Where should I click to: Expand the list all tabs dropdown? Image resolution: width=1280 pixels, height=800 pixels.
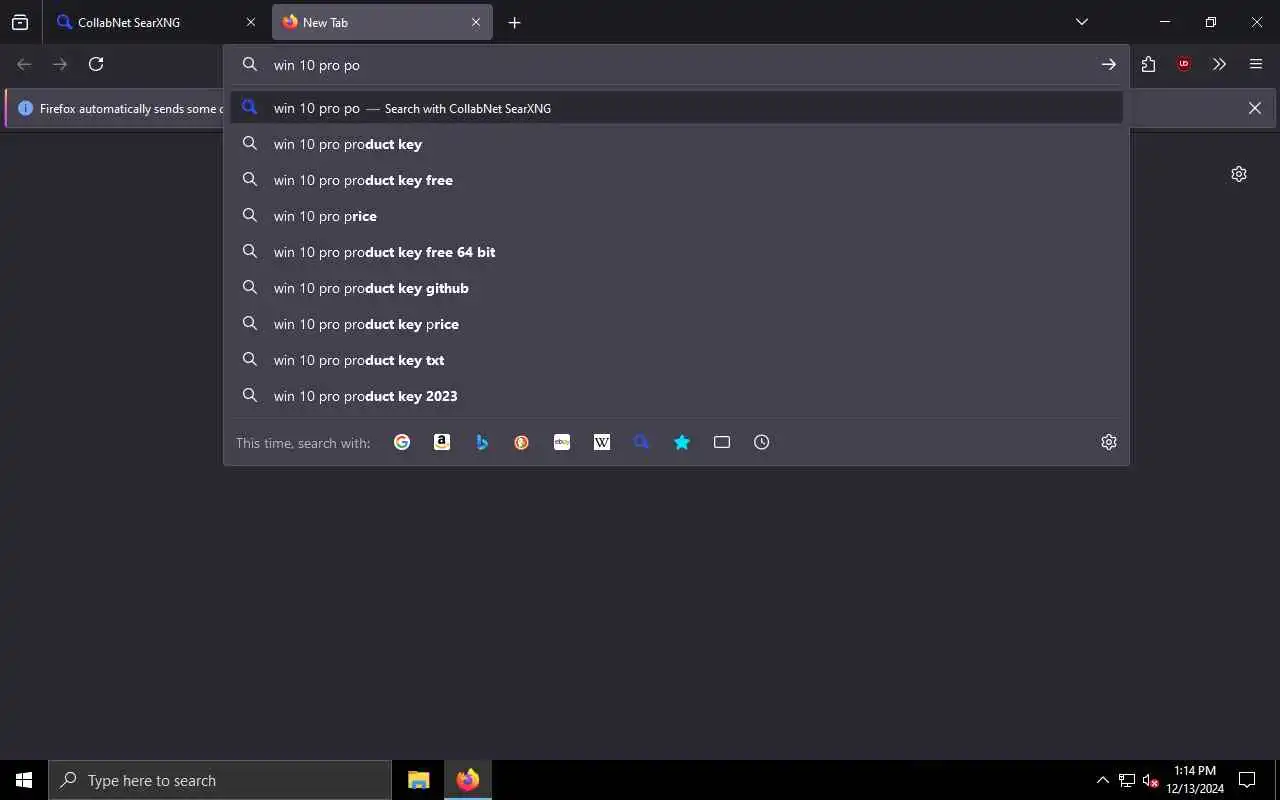1081,22
